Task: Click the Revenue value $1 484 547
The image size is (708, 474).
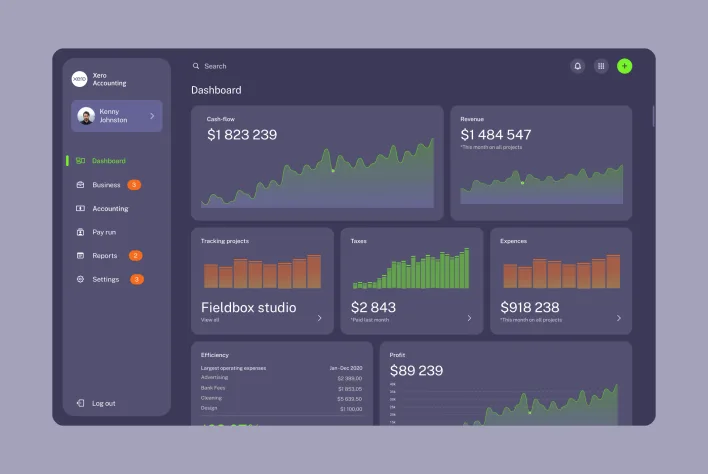Action: click(x=496, y=135)
